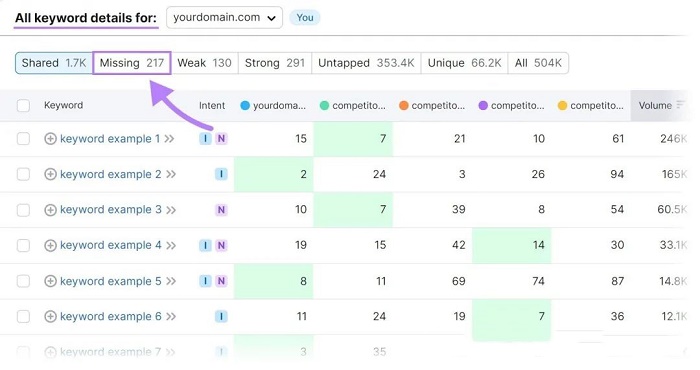700x370 pixels.
Task: Click the Intent column header
Action: [x=212, y=106]
